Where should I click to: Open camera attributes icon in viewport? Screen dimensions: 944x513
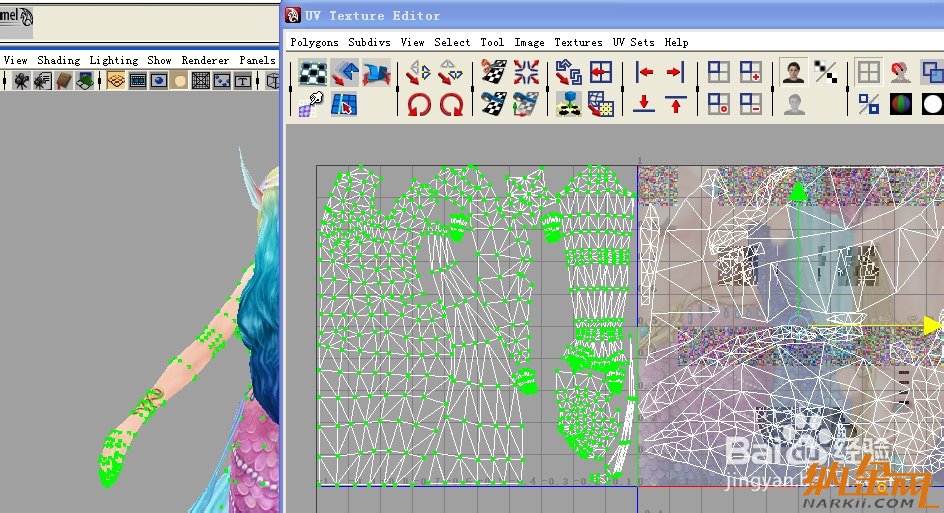tap(42, 81)
